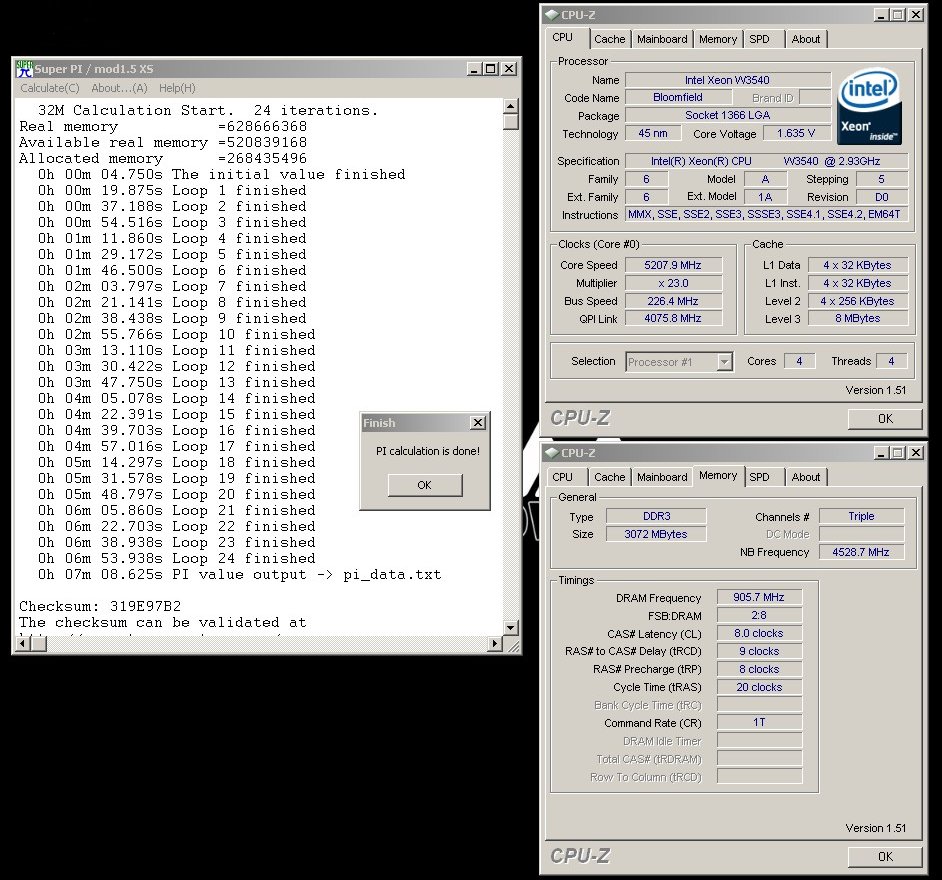Click Super PI horizontal scrollbar right arrow
Screen dimensions: 942x880
tap(495, 643)
